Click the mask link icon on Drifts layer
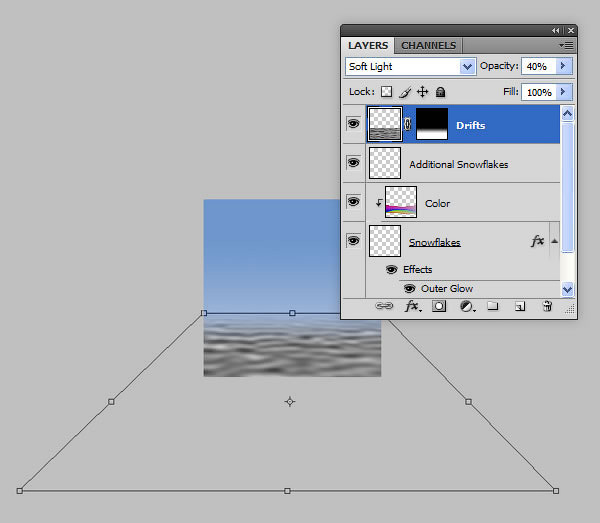Viewport: 600px width, 523px height. click(x=408, y=124)
